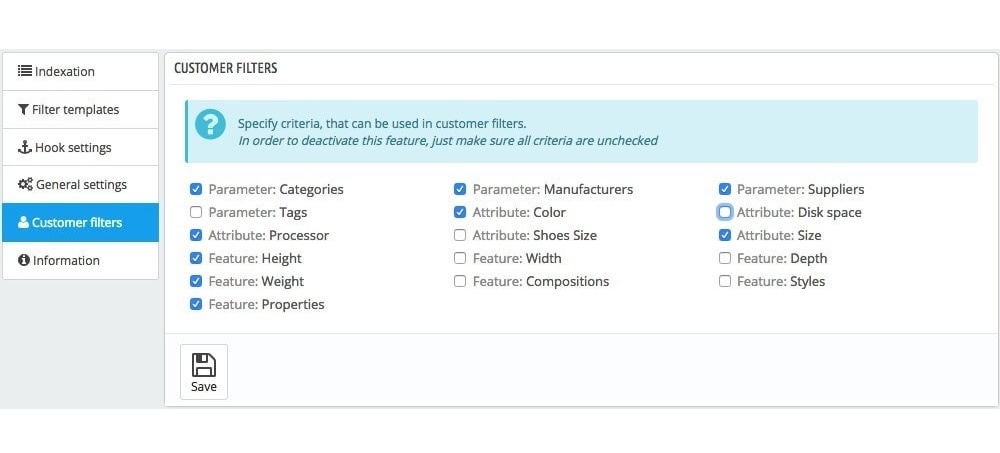1000x453 pixels.
Task: Open the Indexation tab
Action: (65, 72)
